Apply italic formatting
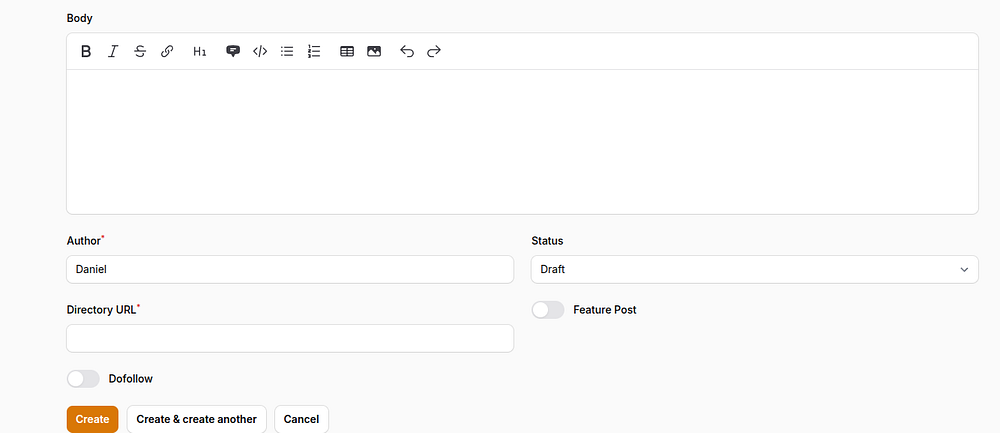The height and width of the screenshot is (433, 1000). tap(113, 51)
